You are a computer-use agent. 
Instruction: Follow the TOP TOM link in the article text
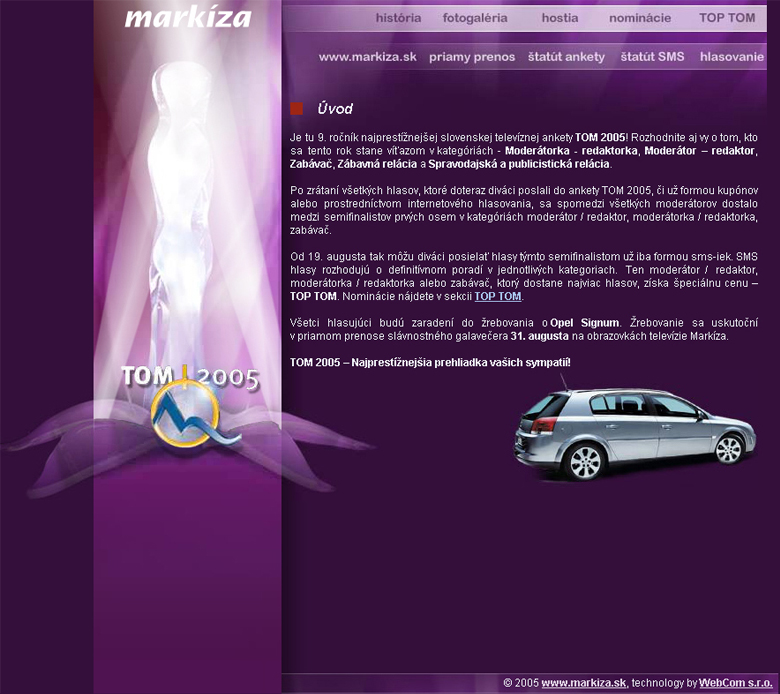(x=497, y=297)
